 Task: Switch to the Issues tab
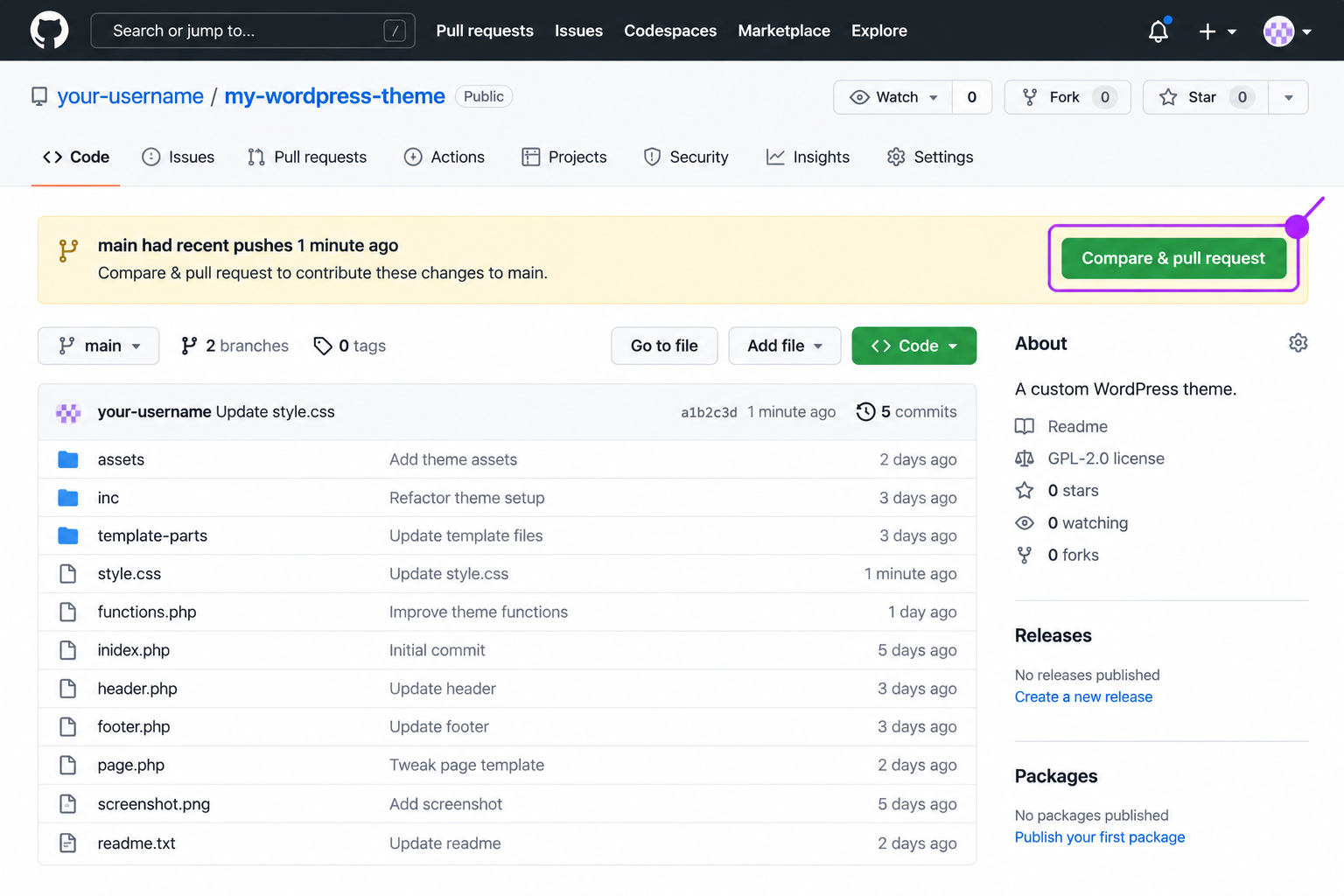(178, 157)
